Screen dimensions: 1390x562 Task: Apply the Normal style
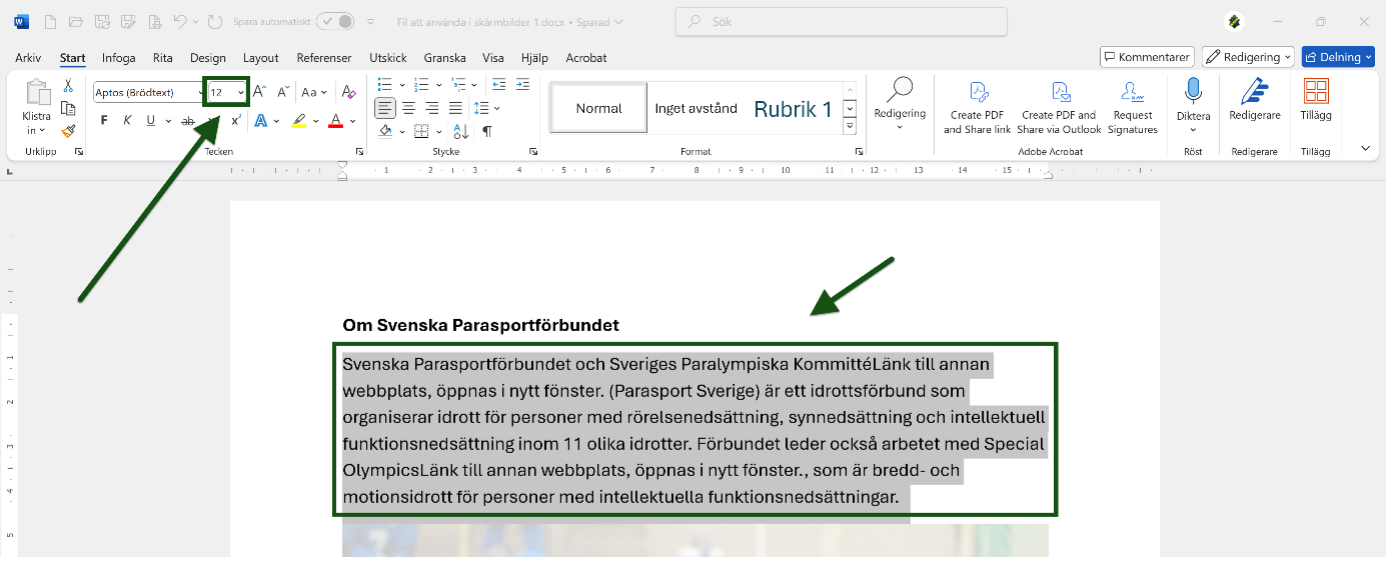coord(599,108)
